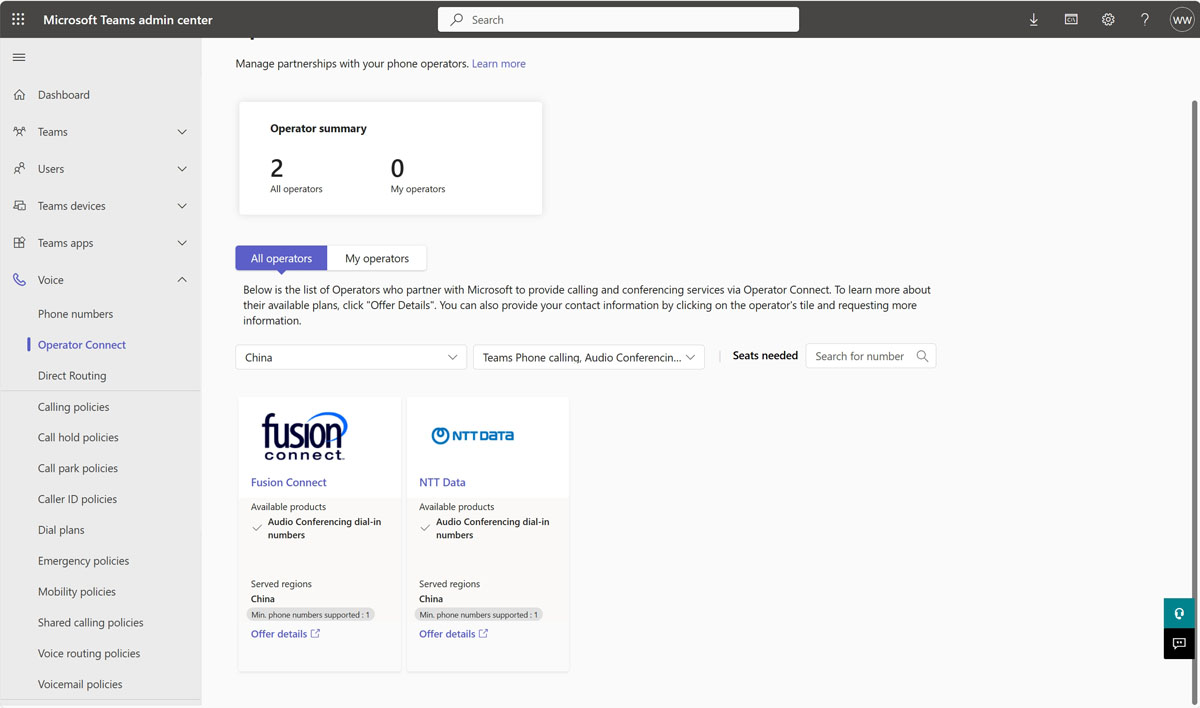The height and width of the screenshot is (708, 1200).
Task: Expand the Users section chevron
Action: pyautogui.click(x=182, y=169)
